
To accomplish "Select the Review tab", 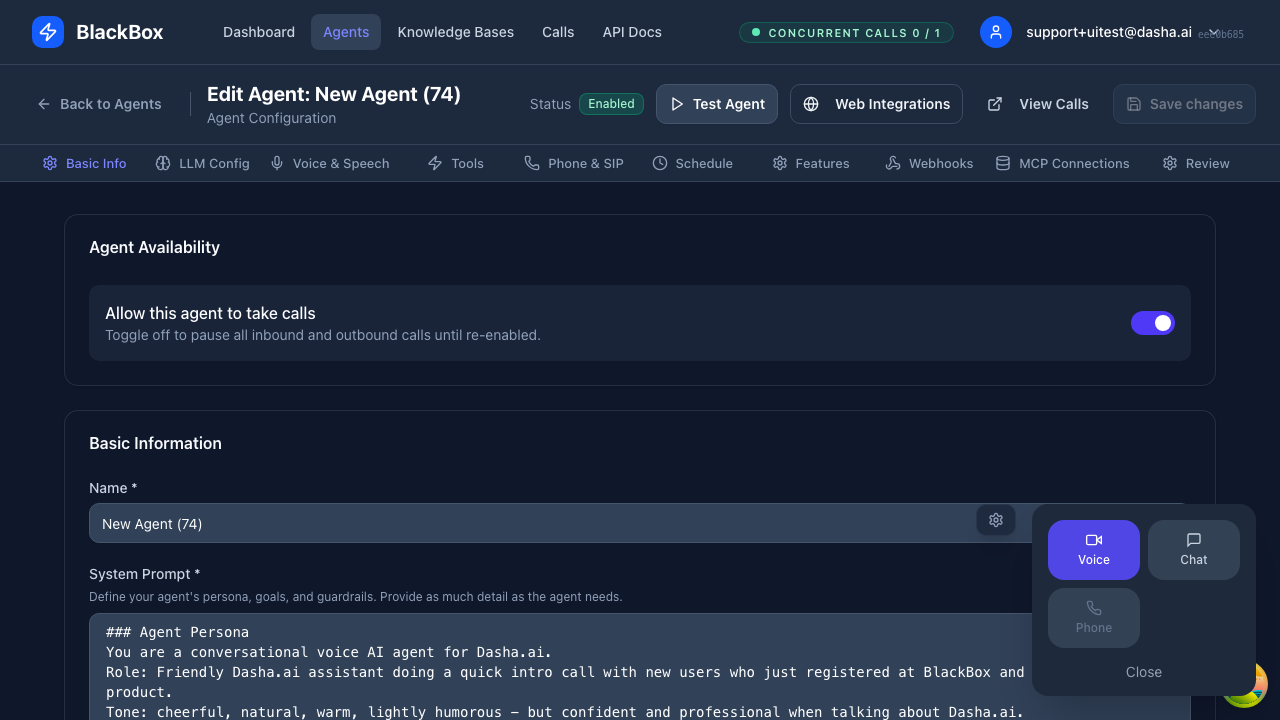I will click(x=1196, y=163).
